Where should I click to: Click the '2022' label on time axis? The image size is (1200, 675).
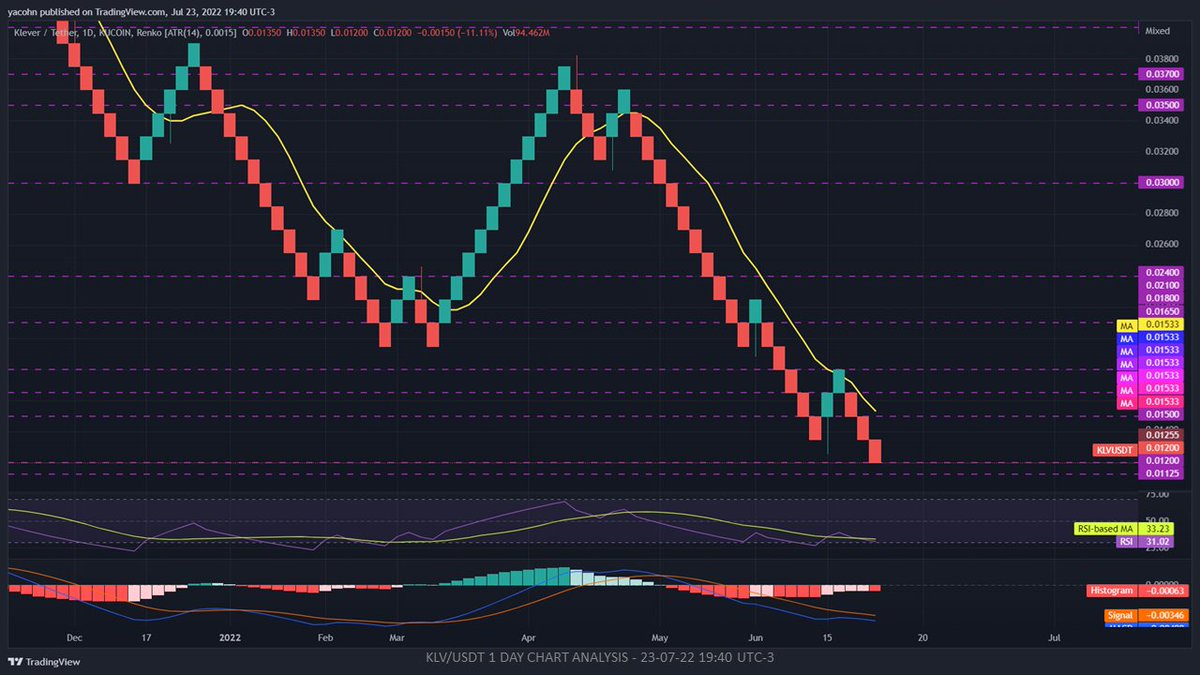point(231,636)
